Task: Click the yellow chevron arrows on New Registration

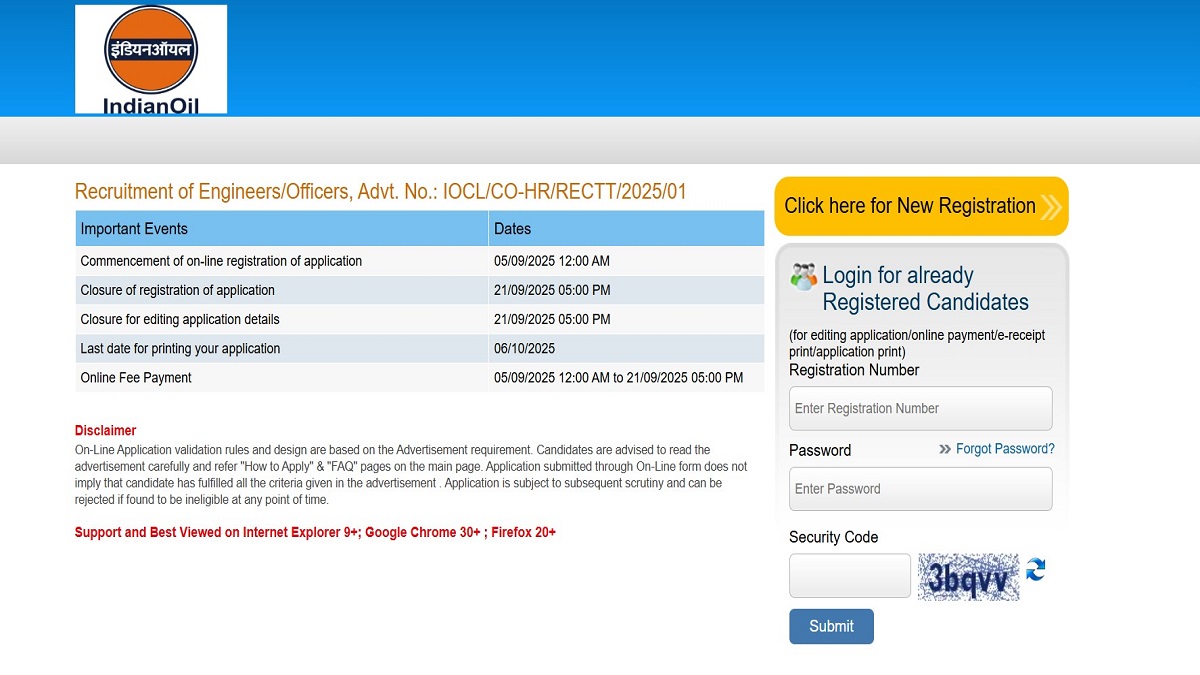Action: click(1051, 206)
